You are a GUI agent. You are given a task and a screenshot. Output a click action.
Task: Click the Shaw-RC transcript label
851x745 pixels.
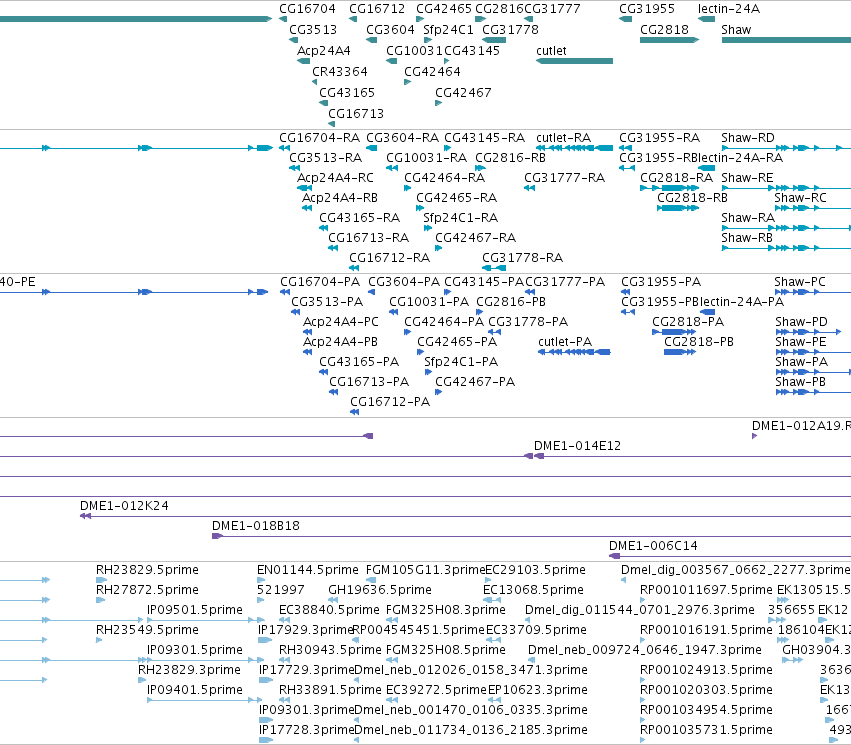tap(801, 198)
